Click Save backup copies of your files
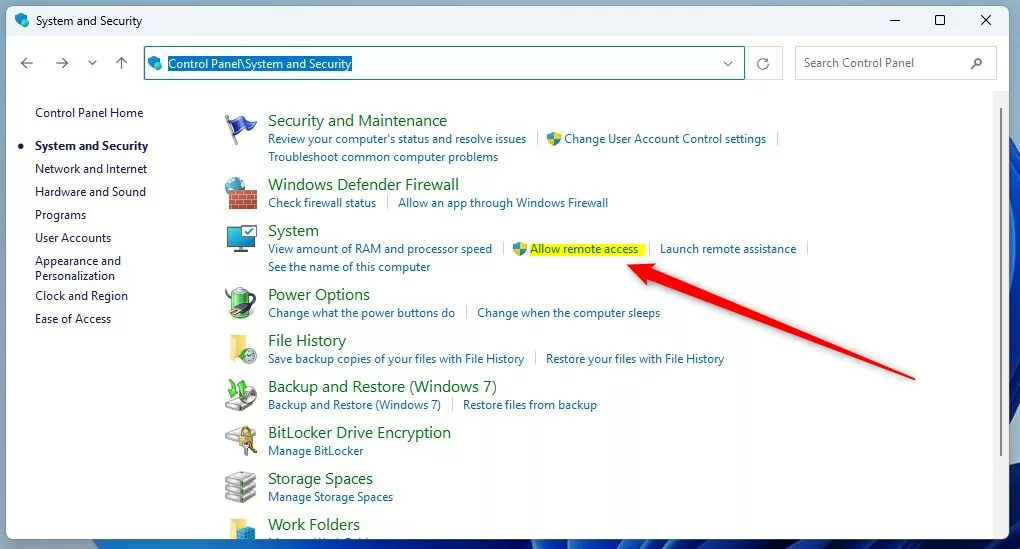Screen dimensions: 1020x549 396,359
